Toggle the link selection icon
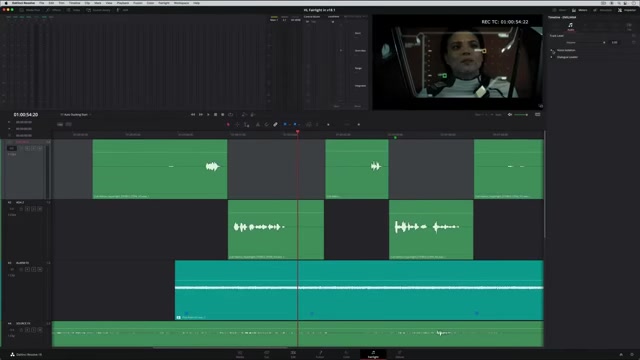Screen dimensions: 640x360 point(276,124)
